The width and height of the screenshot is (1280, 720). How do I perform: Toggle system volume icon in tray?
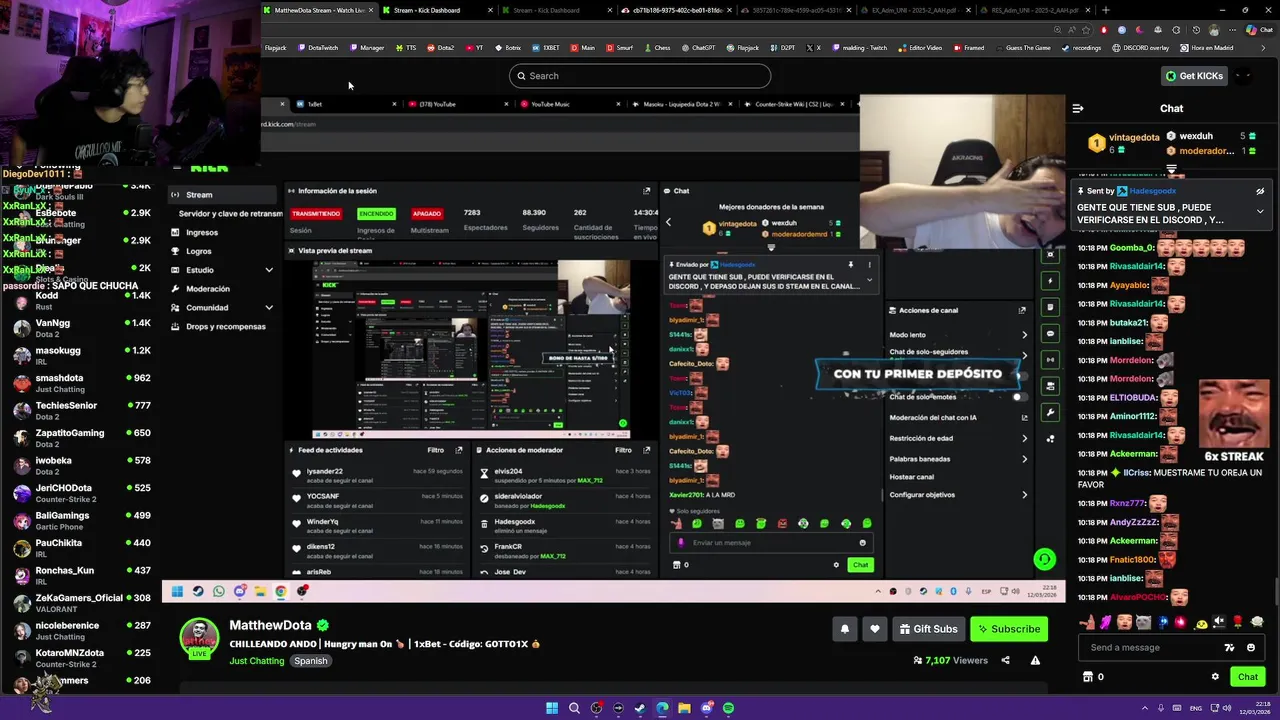pyautogui.click(x=1227, y=708)
